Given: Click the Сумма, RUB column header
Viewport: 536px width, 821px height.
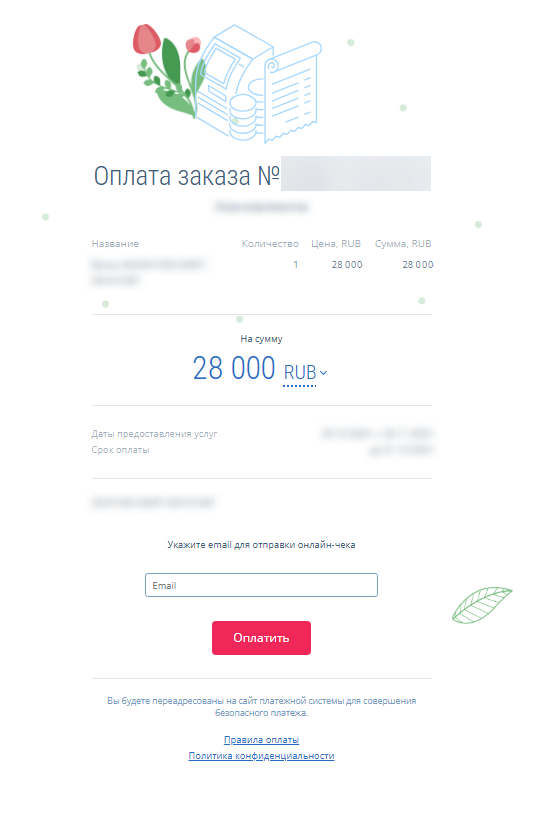Looking at the screenshot, I should pyautogui.click(x=403, y=243).
